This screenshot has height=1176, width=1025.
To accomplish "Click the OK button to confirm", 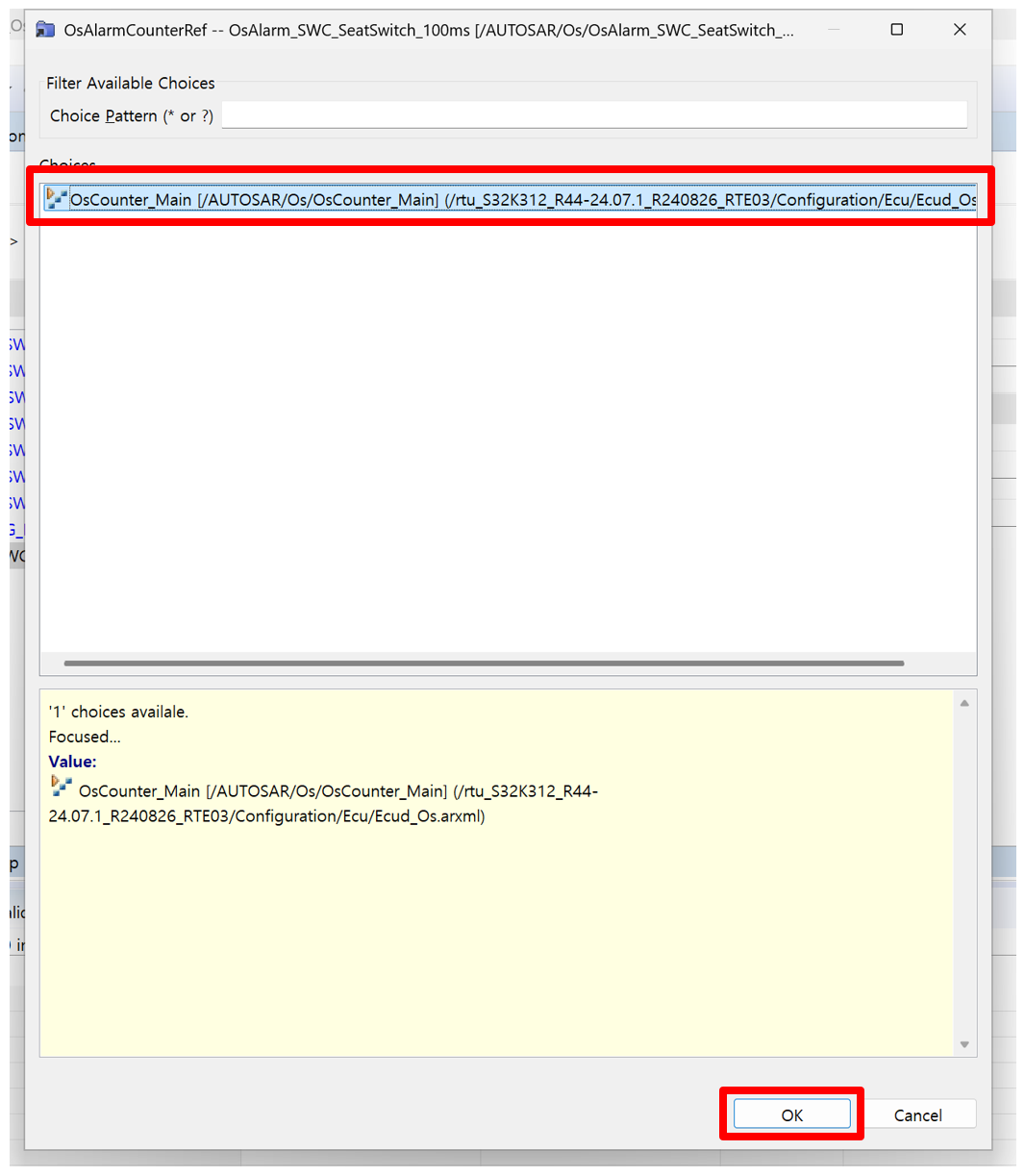I will pos(791,1114).
